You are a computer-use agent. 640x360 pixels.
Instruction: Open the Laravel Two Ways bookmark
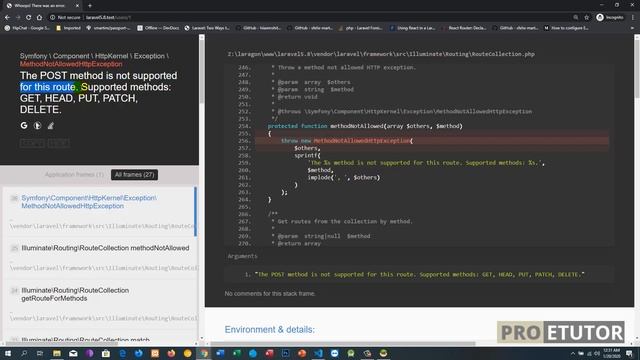click(207, 28)
